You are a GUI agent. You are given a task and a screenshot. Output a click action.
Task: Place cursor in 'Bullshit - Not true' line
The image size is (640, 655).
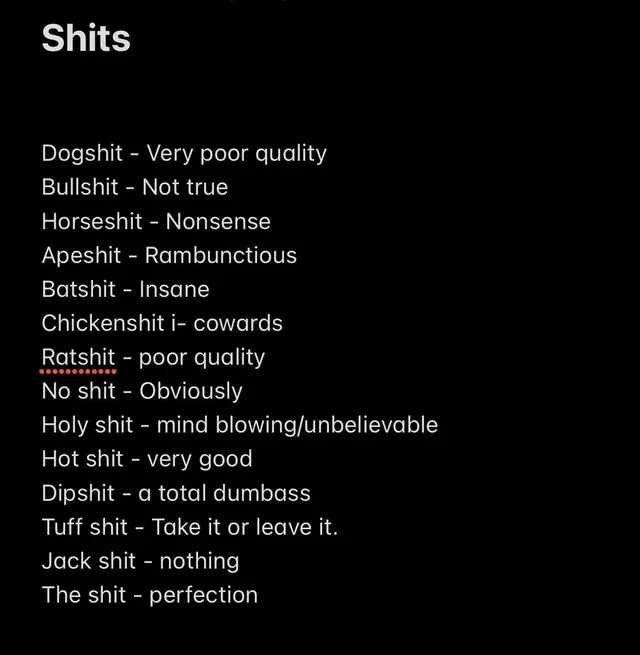135,187
